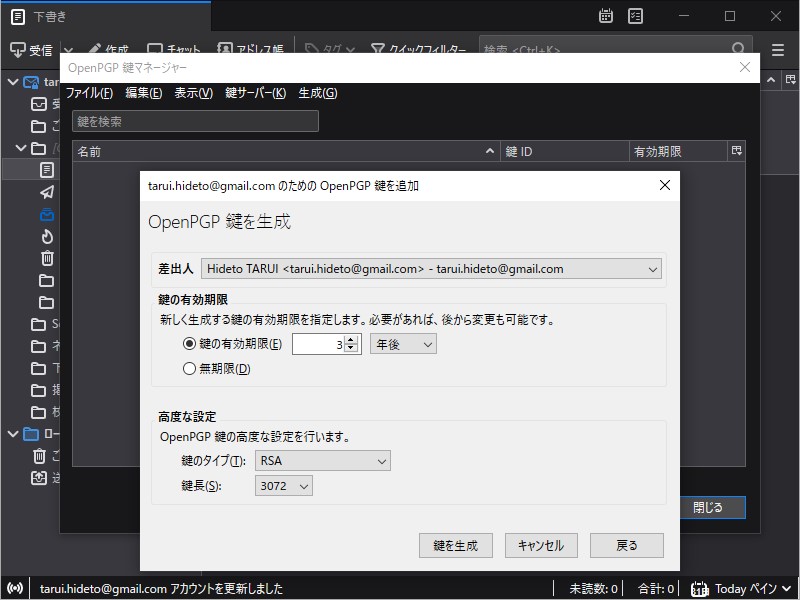800x600 pixels.
Task: Open the hamburger application menu
Action: (x=778, y=48)
